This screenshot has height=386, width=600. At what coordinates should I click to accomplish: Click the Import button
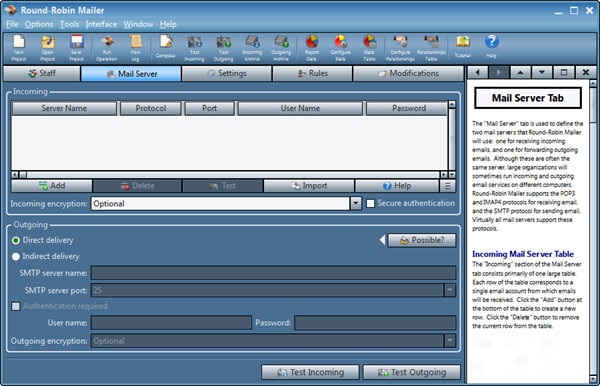[309, 186]
